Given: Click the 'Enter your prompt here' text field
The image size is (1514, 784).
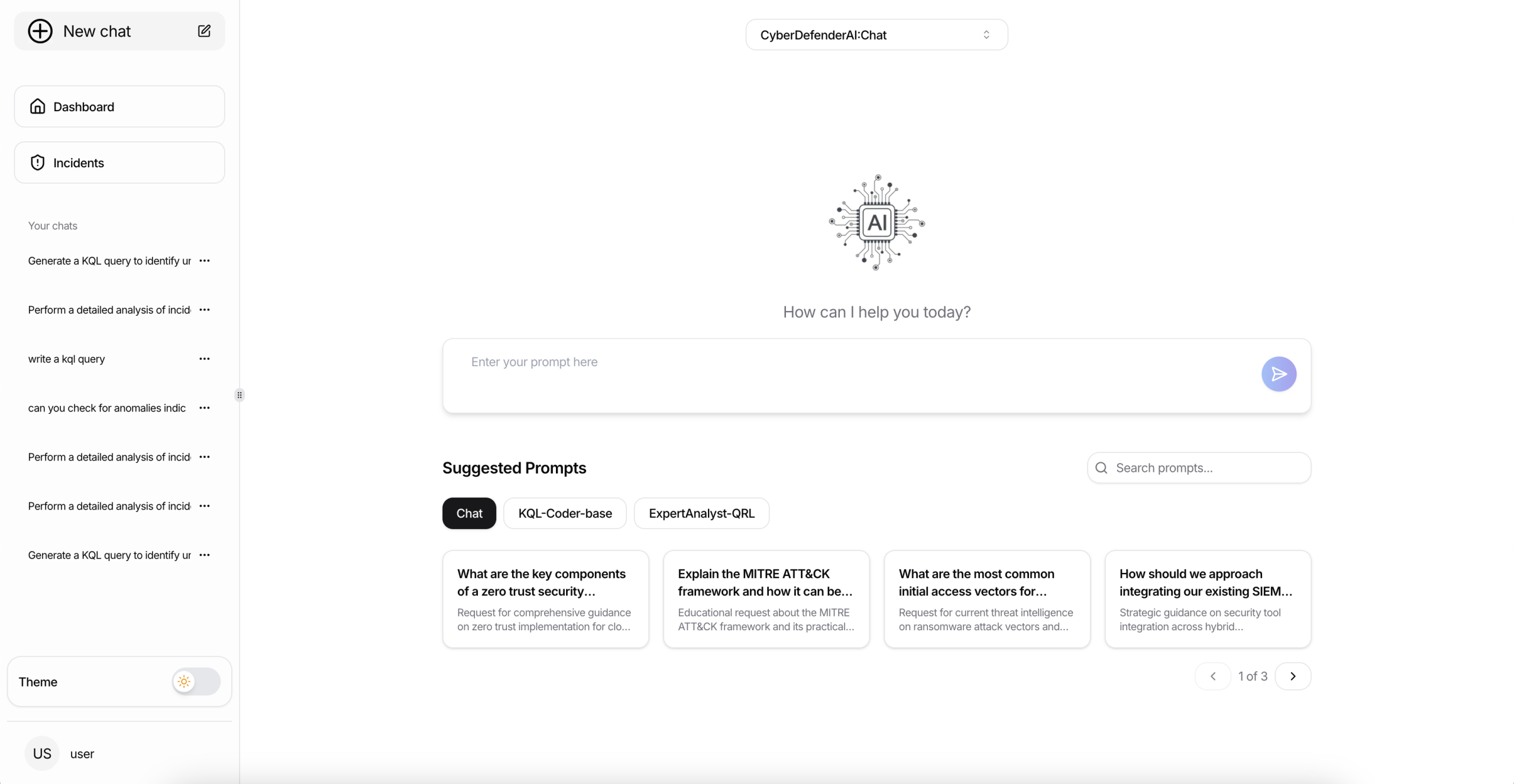Looking at the screenshot, I should click(x=852, y=375).
